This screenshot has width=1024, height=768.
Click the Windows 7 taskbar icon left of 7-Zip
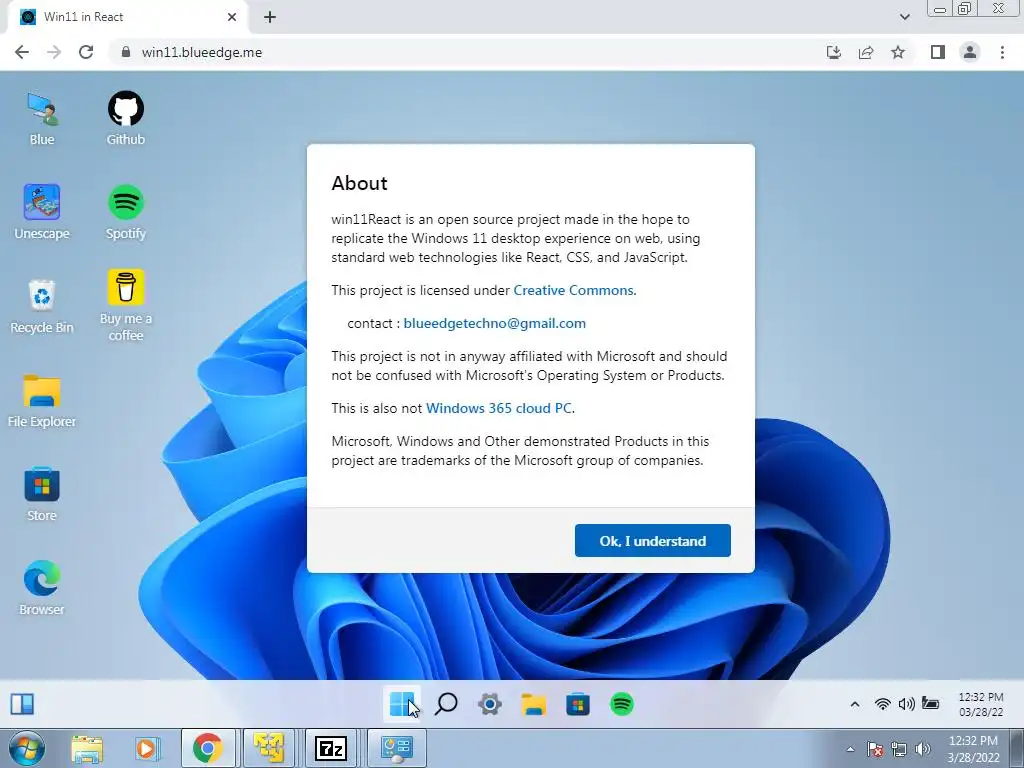(268, 748)
